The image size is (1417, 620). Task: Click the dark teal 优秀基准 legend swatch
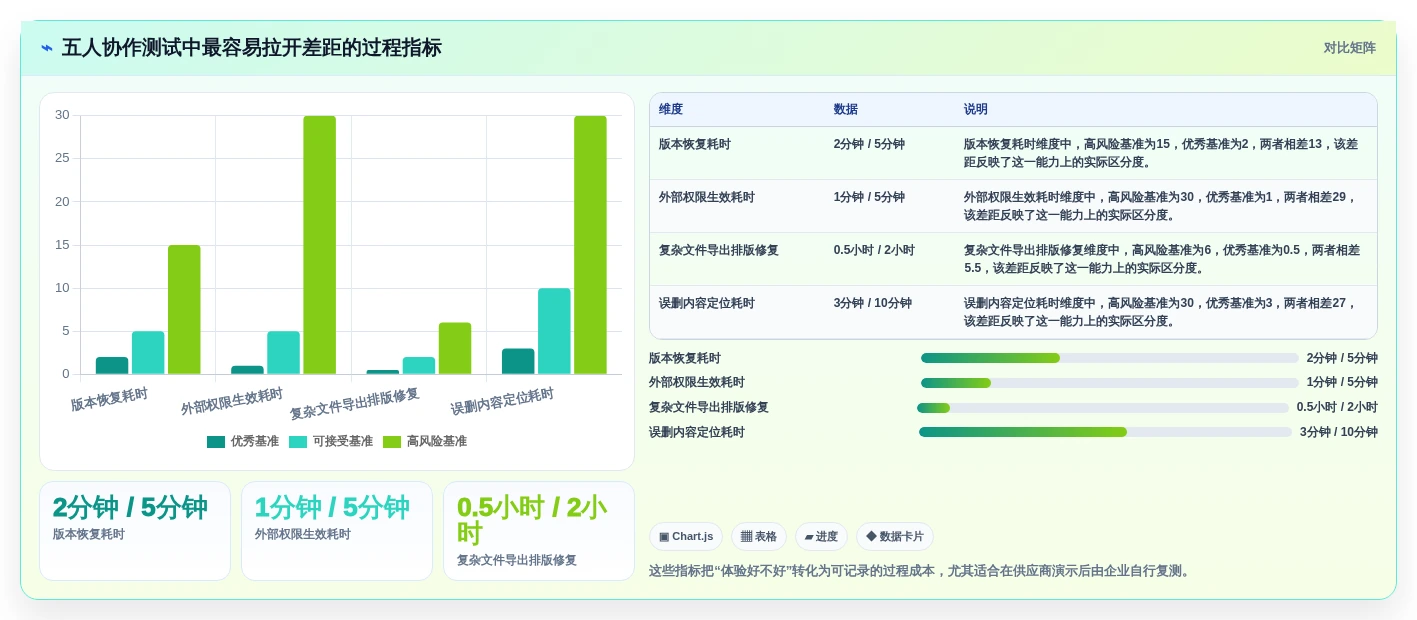pyautogui.click(x=216, y=441)
